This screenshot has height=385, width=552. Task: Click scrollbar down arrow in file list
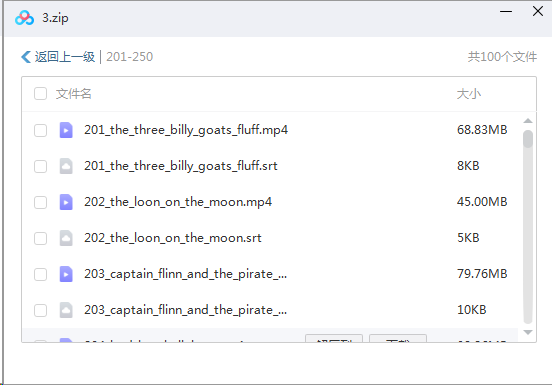[528, 332]
